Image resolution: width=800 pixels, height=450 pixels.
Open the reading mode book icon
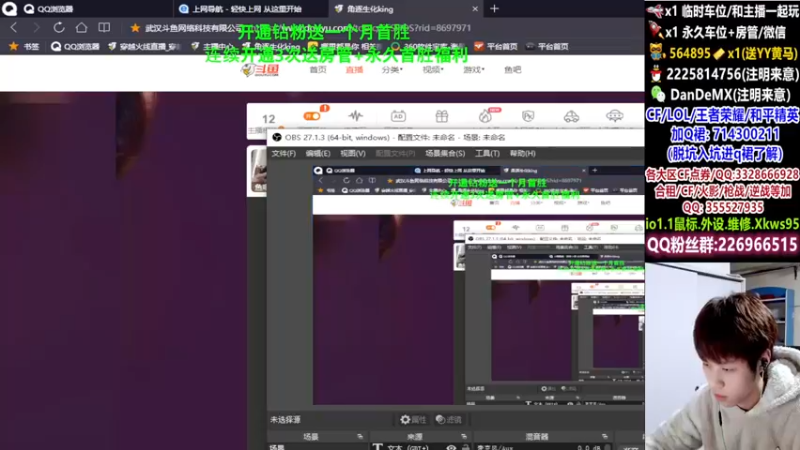pos(104,28)
